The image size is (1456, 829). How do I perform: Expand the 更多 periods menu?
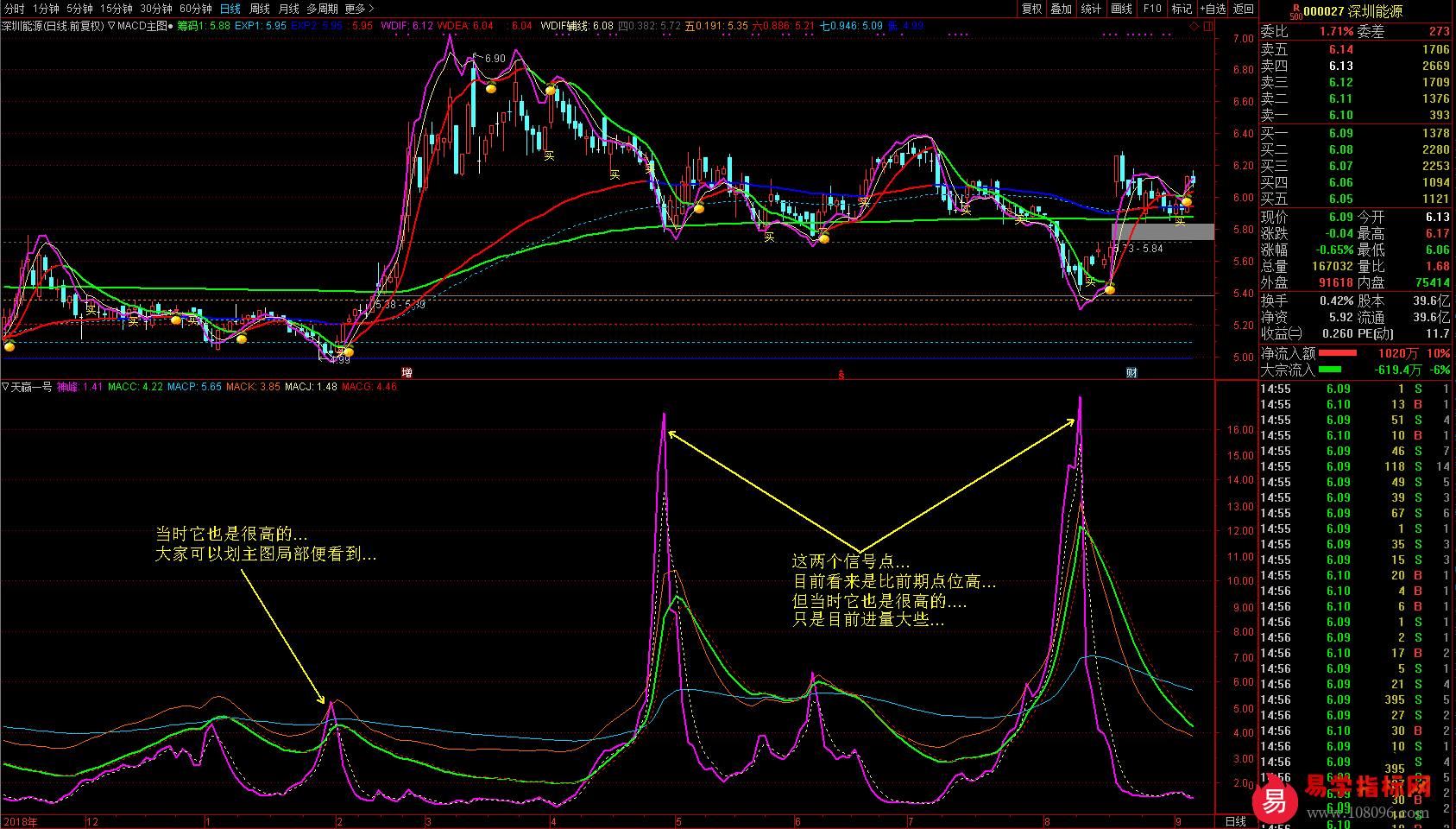(x=359, y=9)
